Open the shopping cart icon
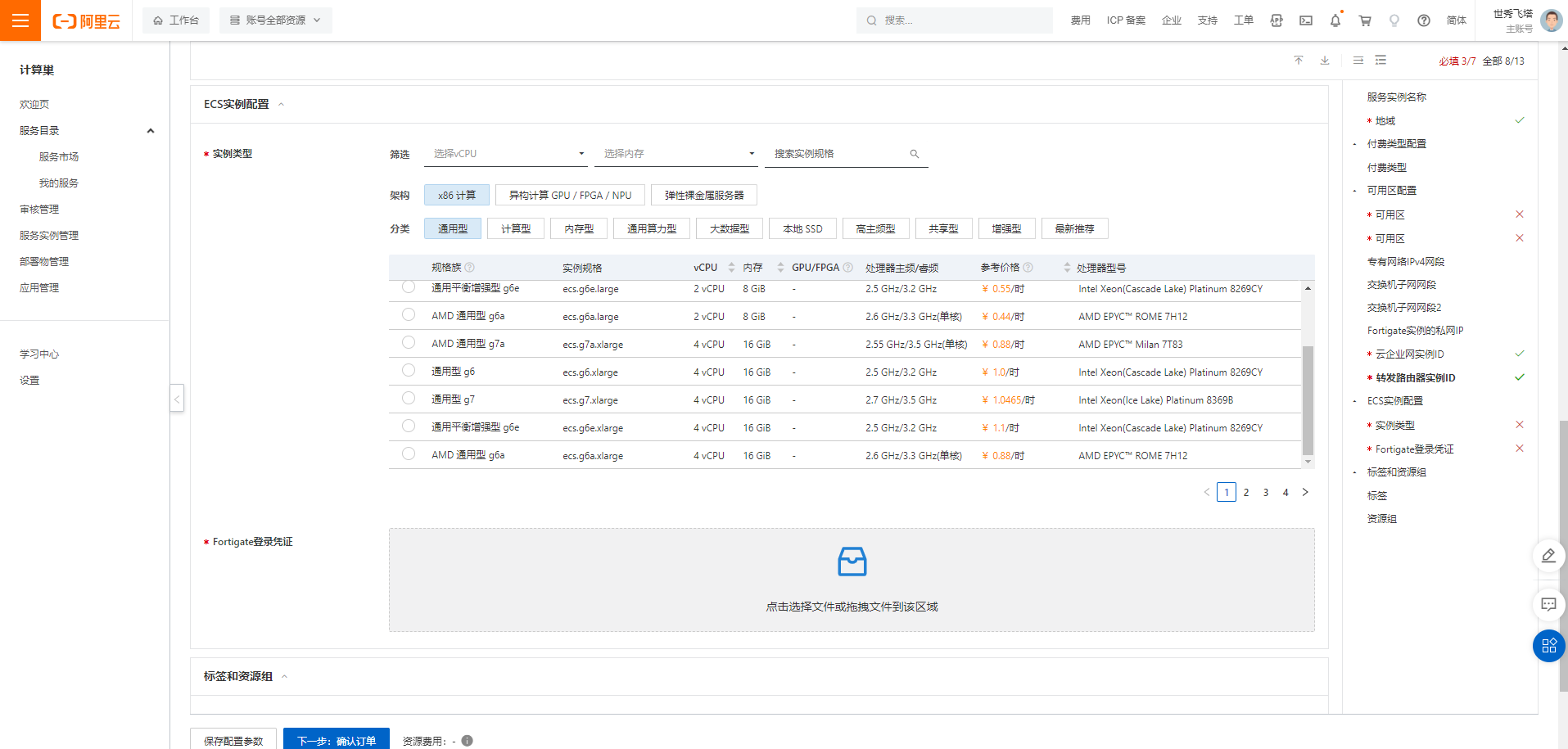The image size is (1568, 749). 1365,20
